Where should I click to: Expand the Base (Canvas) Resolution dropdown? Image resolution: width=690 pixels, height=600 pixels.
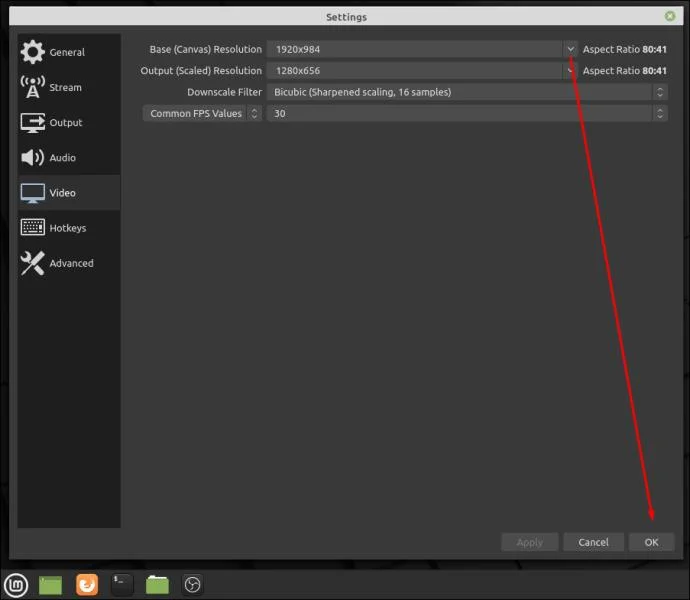[570, 49]
